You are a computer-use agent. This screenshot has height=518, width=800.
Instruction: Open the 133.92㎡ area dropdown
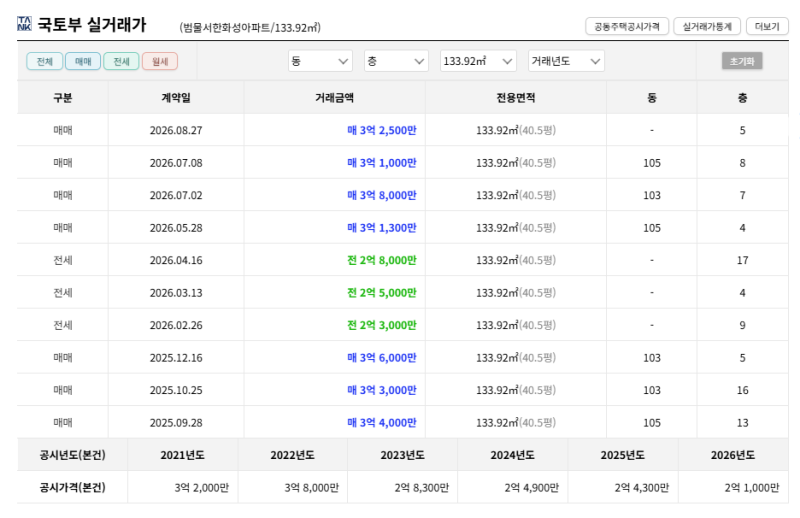[478, 61]
